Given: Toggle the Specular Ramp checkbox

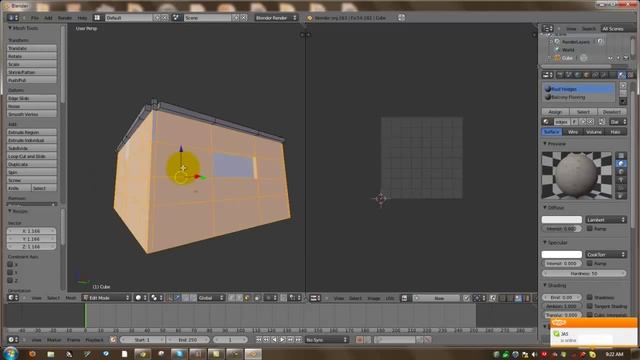Looking at the screenshot, I should [x=589, y=263].
